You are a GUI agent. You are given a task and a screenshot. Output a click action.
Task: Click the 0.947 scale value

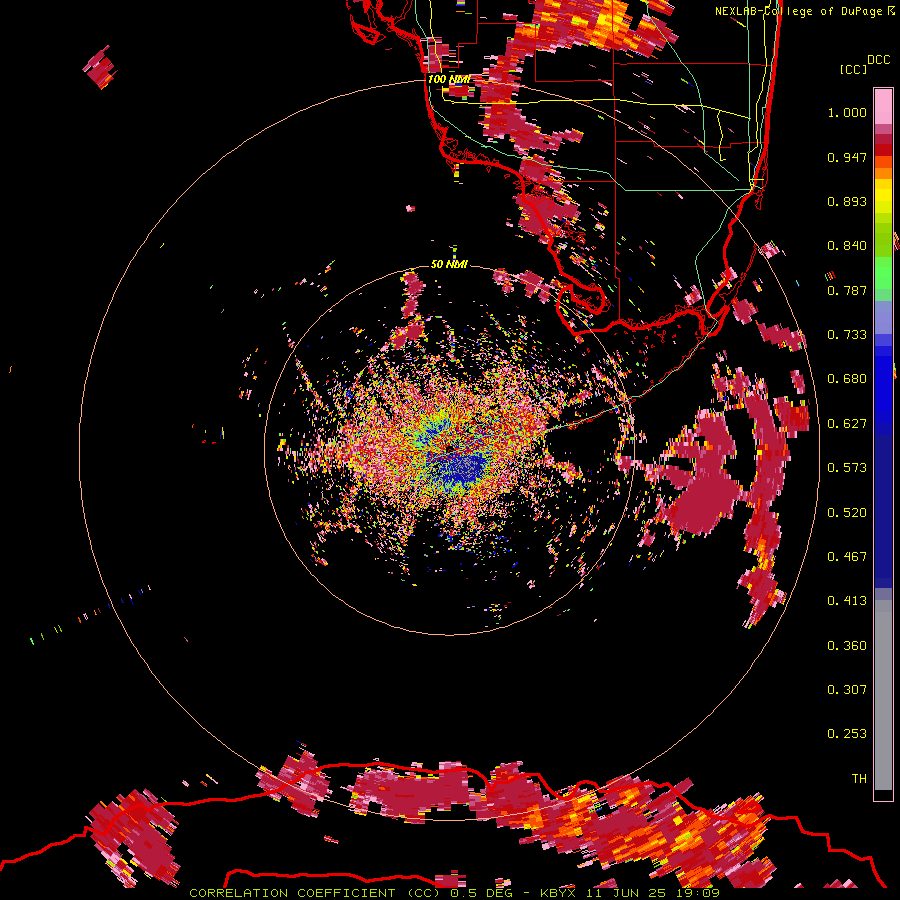click(847, 157)
